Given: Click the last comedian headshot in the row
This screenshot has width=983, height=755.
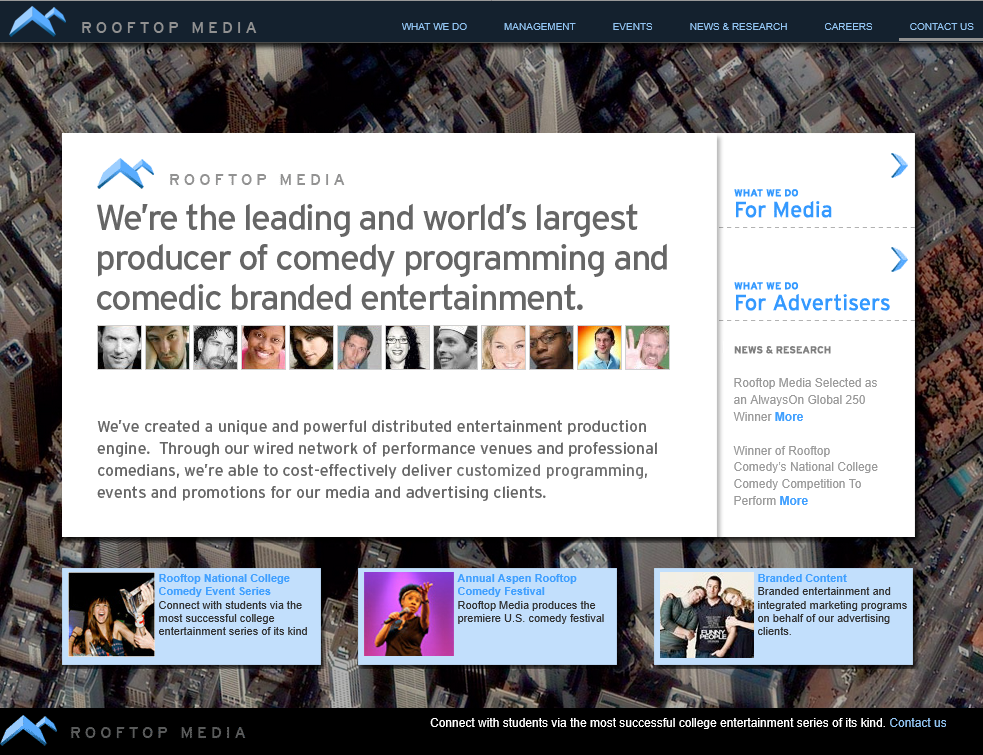Looking at the screenshot, I should click(647, 347).
